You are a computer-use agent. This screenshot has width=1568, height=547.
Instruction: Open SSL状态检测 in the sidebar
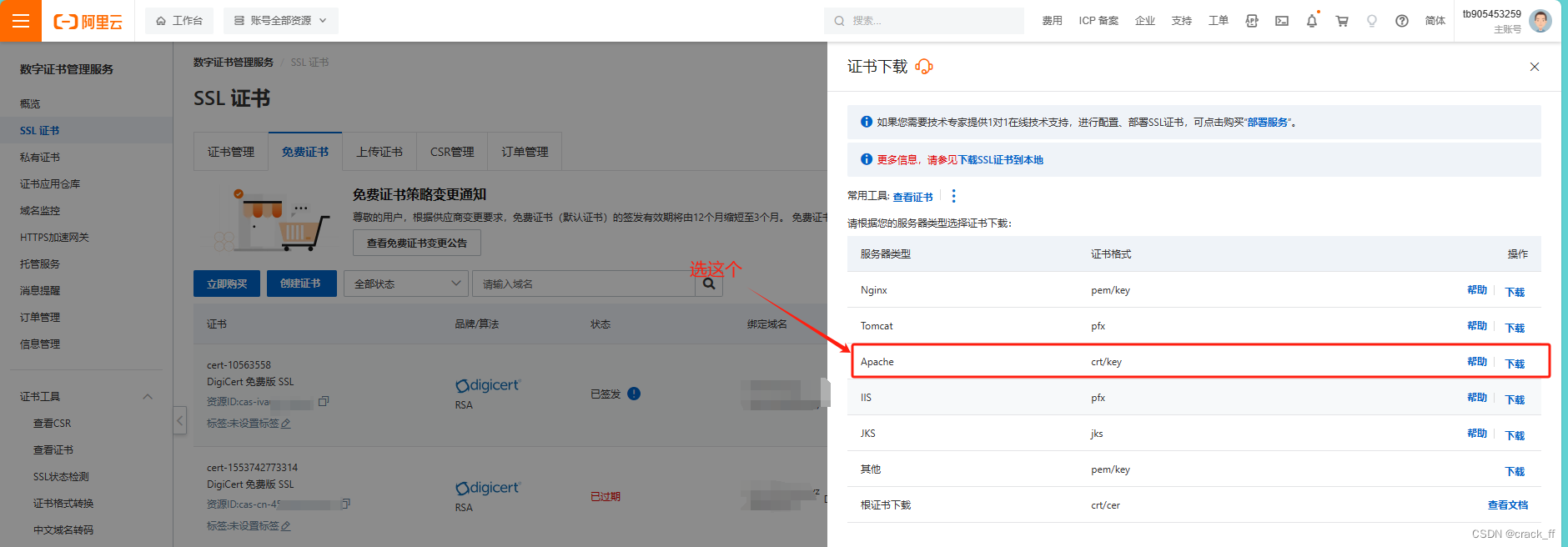pos(61,477)
